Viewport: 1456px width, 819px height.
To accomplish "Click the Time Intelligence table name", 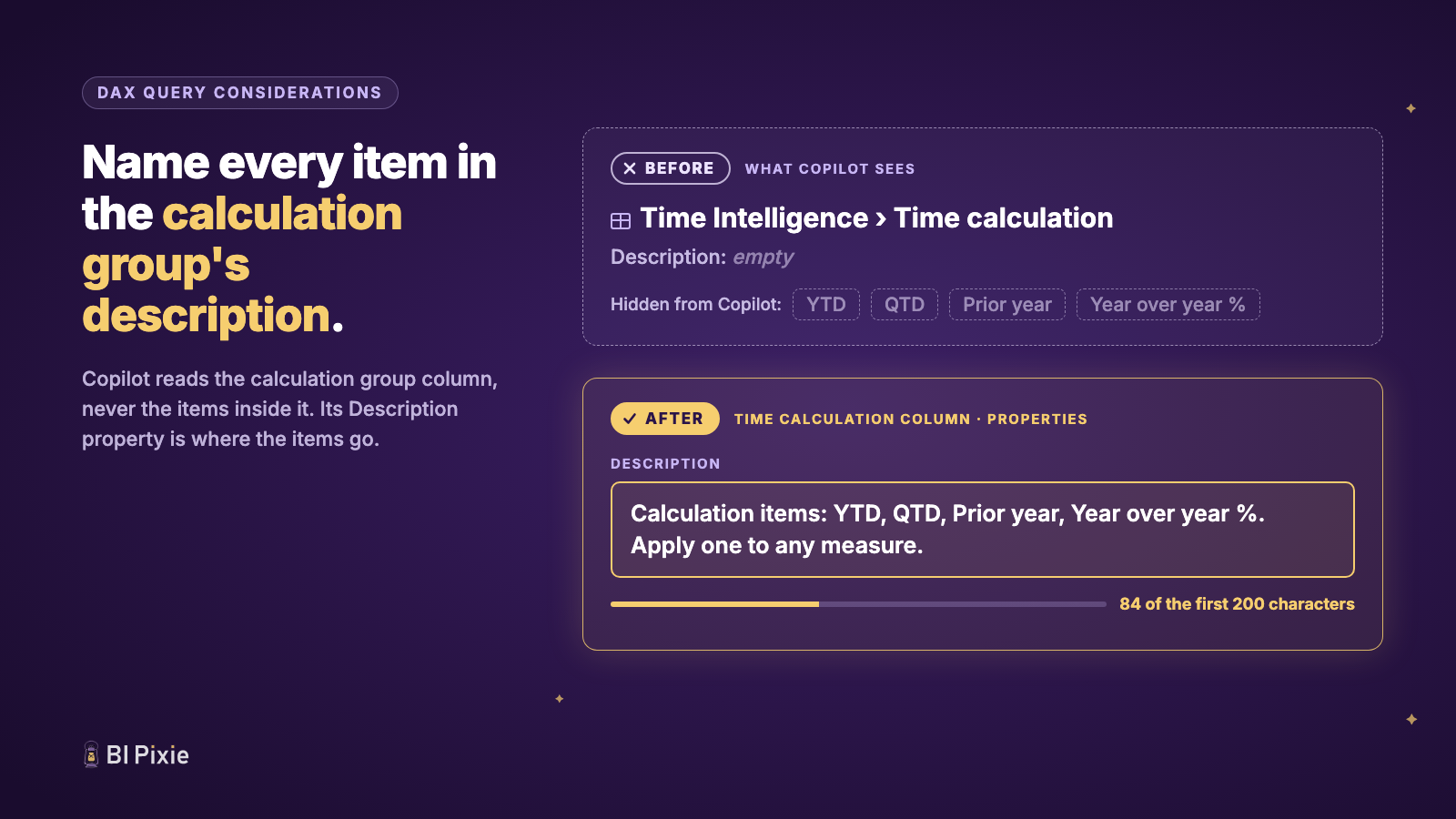I will point(754,218).
